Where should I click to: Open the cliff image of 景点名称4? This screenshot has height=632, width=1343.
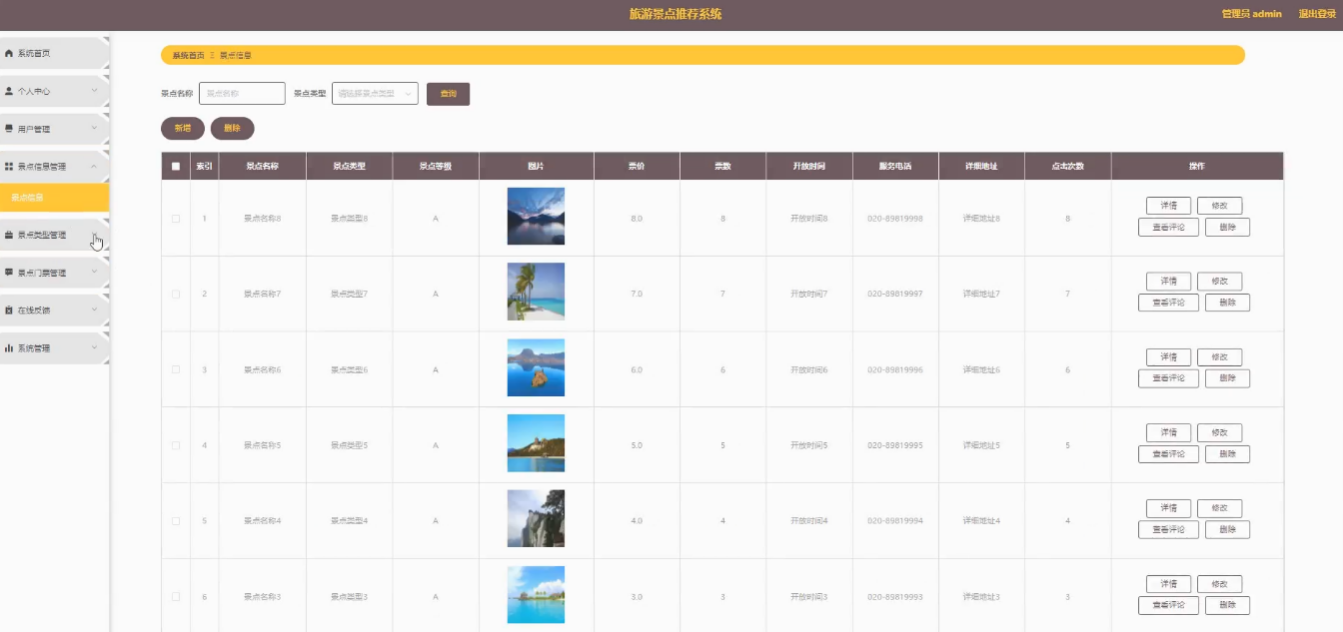click(x=536, y=519)
